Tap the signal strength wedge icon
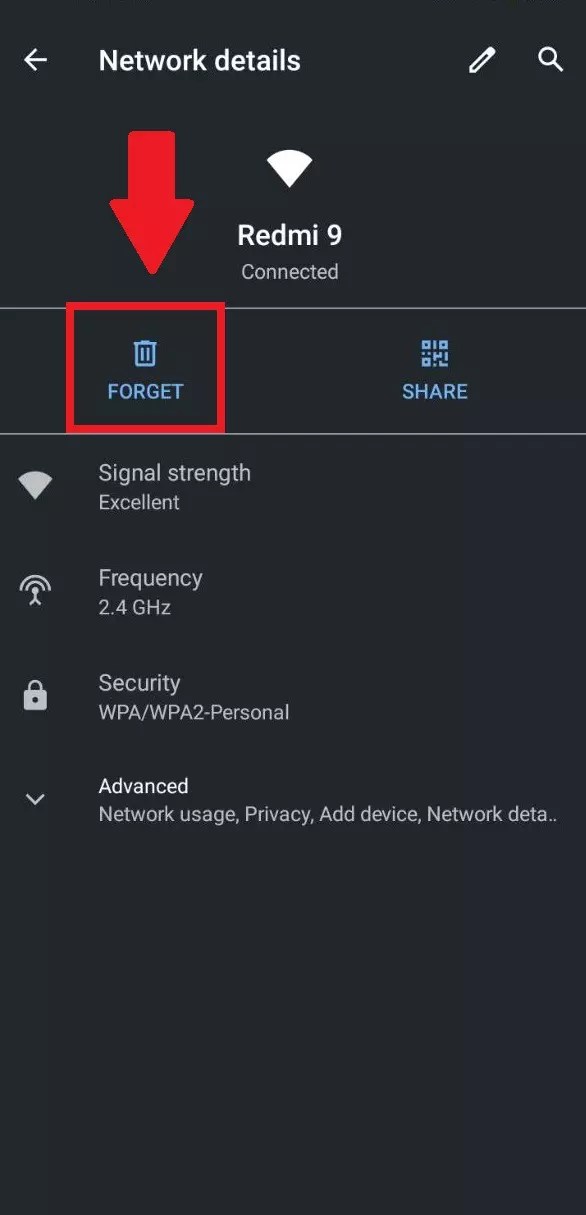Image resolution: width=586 pixels, height=1215 pixels. click(x=35, y=485)
